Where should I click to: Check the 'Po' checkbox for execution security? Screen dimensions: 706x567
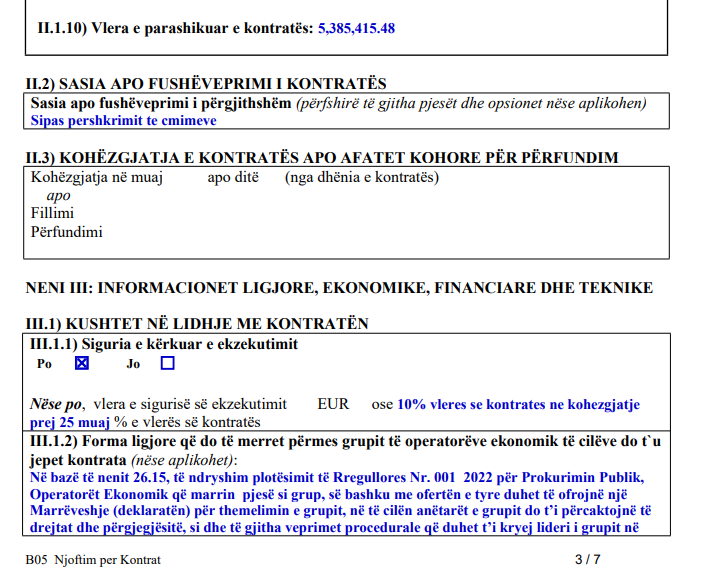point(82,364)
